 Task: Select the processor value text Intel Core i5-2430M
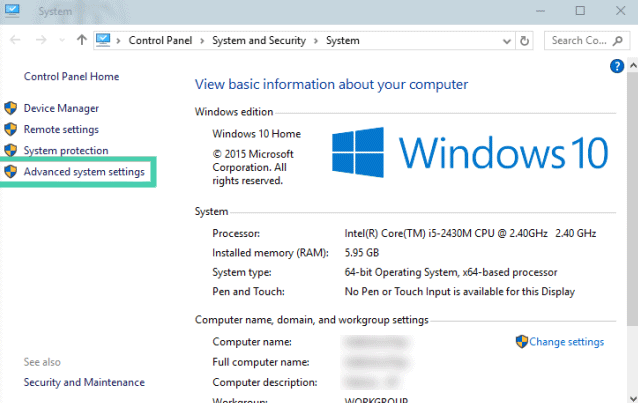coord(470,234)
